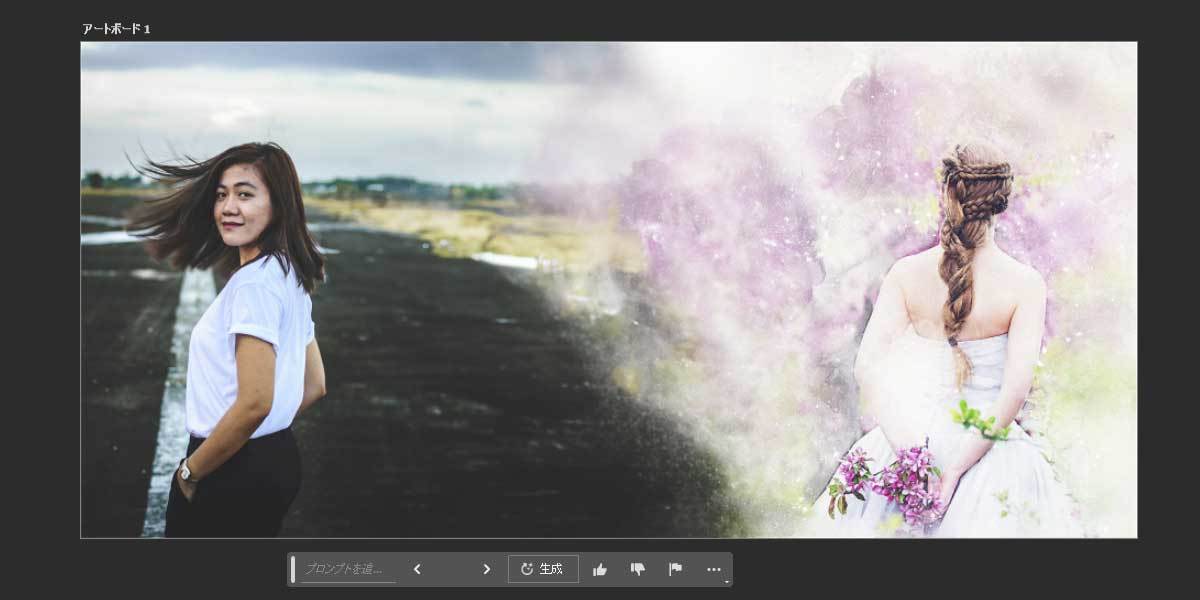Image resolution: width=1200 pixels, height=600 pixels.
Task: Report the result with flag icon
Action: tap(676, 569)
